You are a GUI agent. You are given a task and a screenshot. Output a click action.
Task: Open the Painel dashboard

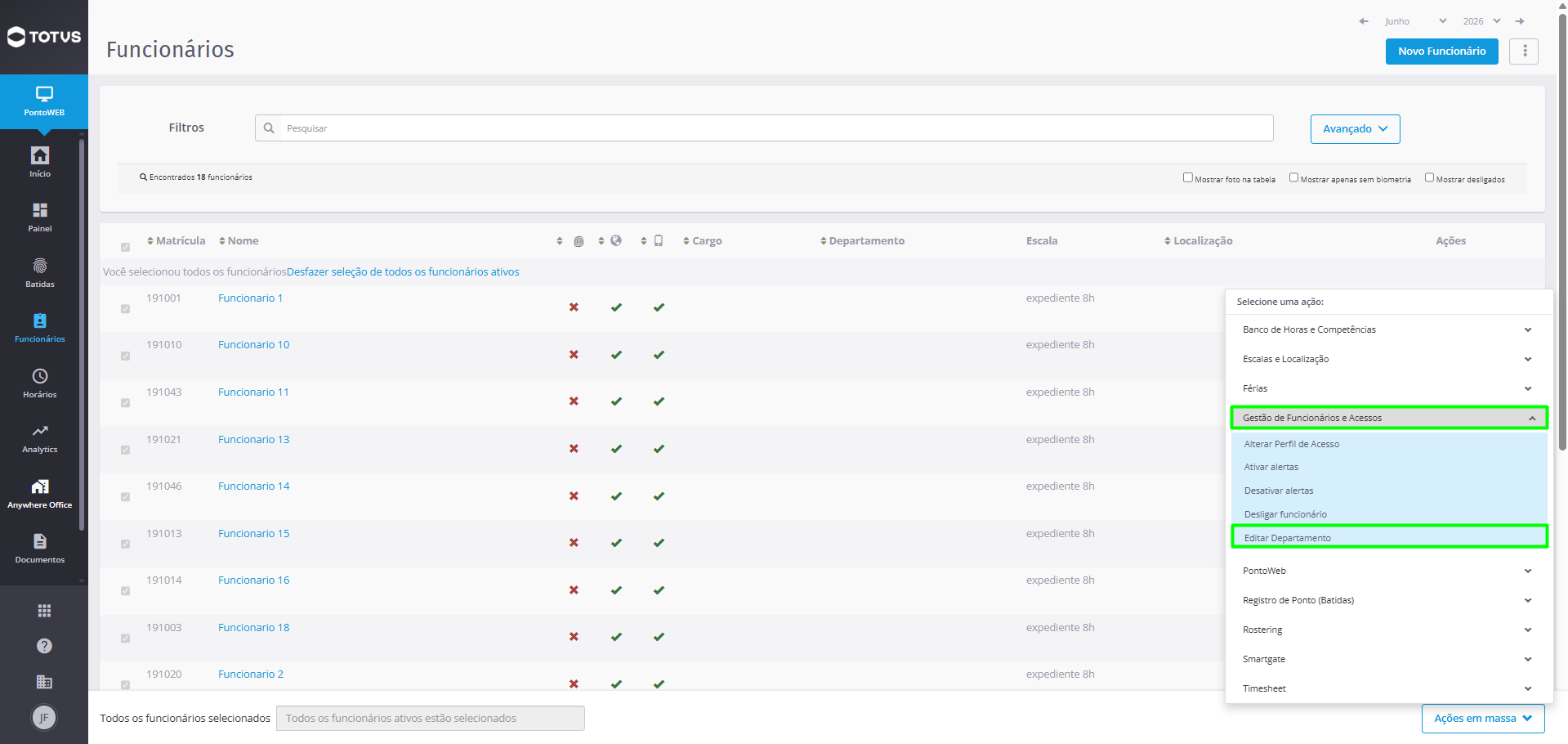pos(40,217)
